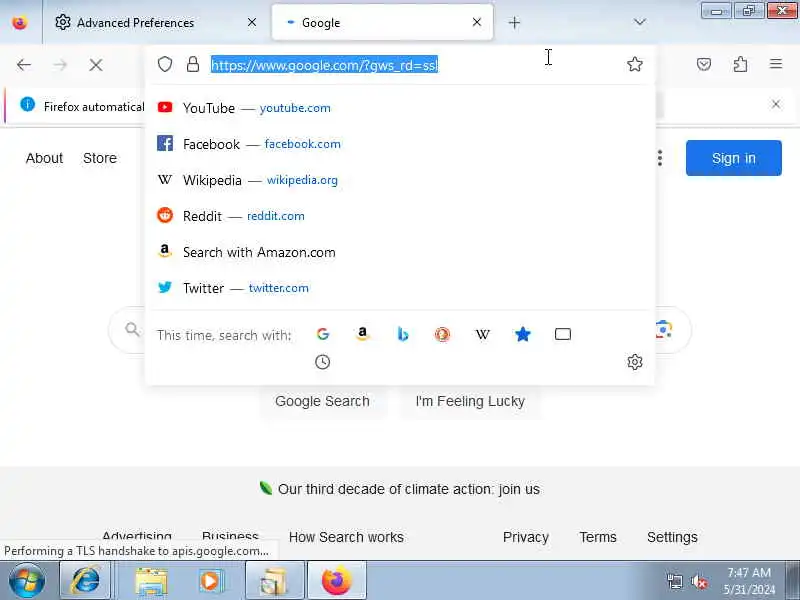This screenshot has width=800, height=600.
Task: Select the Google tab
Action: (383, 22)
